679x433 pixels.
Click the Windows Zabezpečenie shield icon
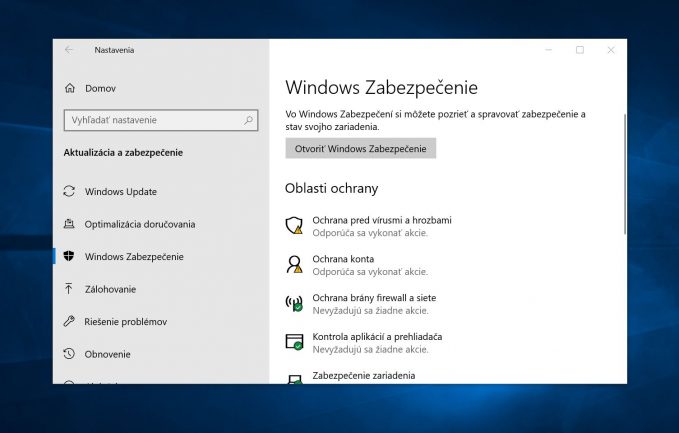[69, 256]
